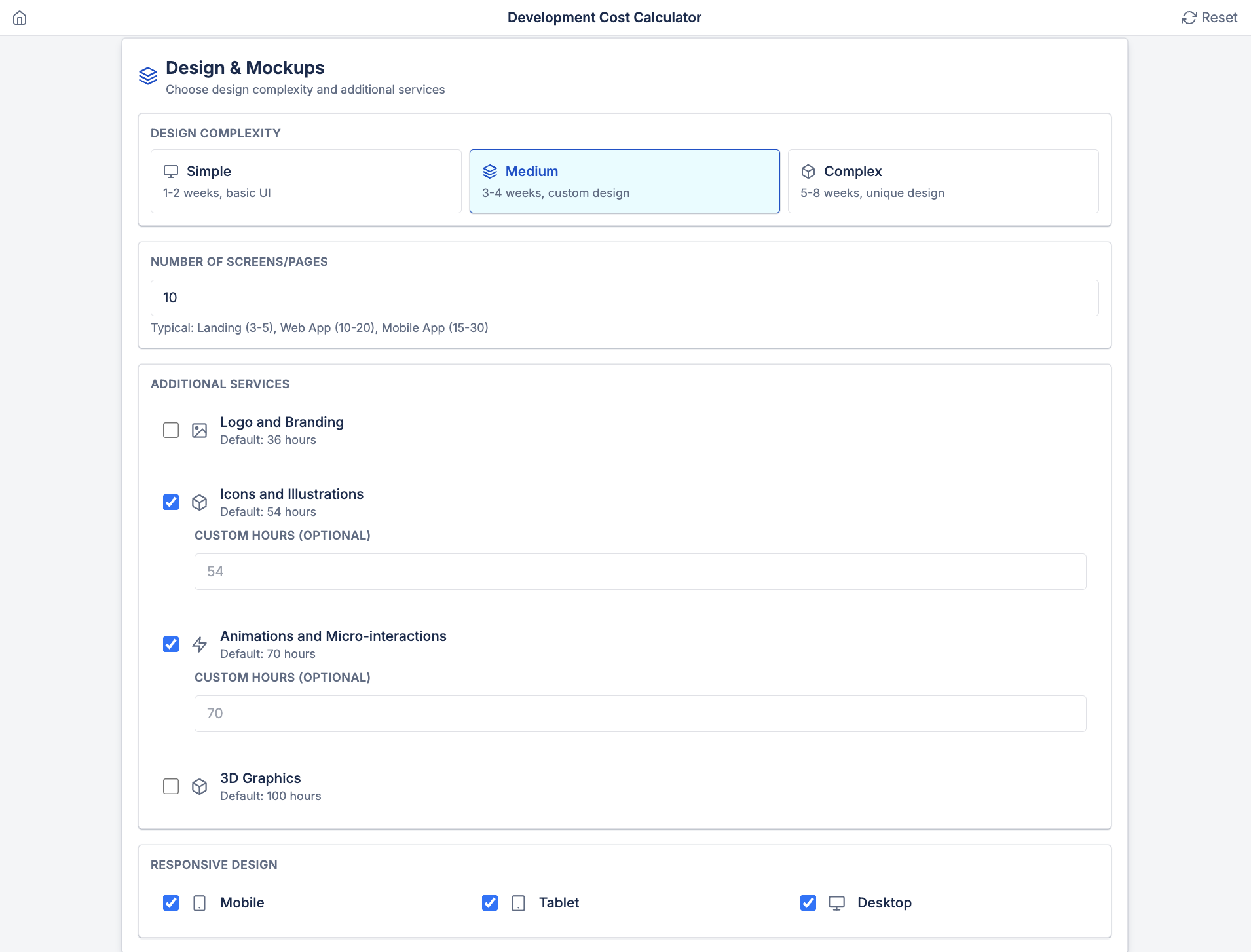Check the 3D Graphics checkbox
This screenshot has height=952, width=1251.
[171, 786]
